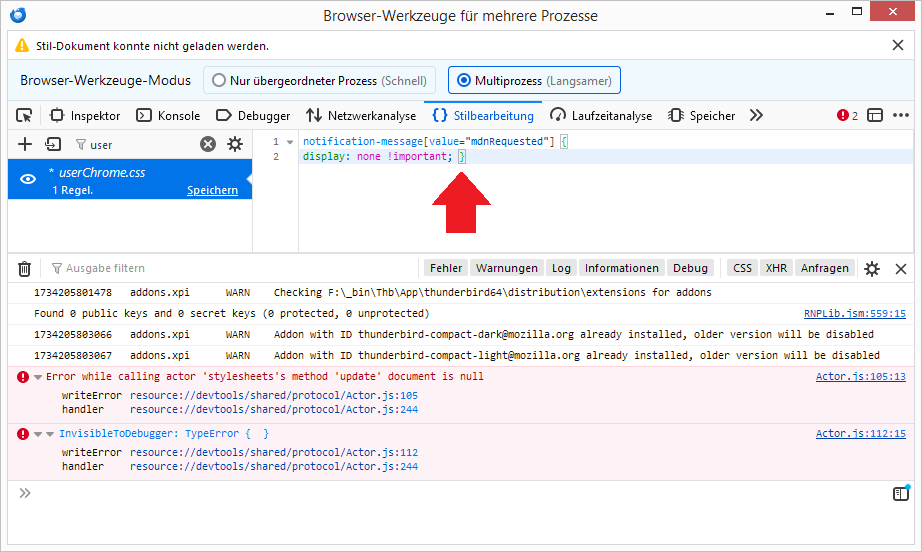Maximize the Browser-Werkzeuge window
The height and width of the screenshot is (552, 922).
(x=857, y=11)
